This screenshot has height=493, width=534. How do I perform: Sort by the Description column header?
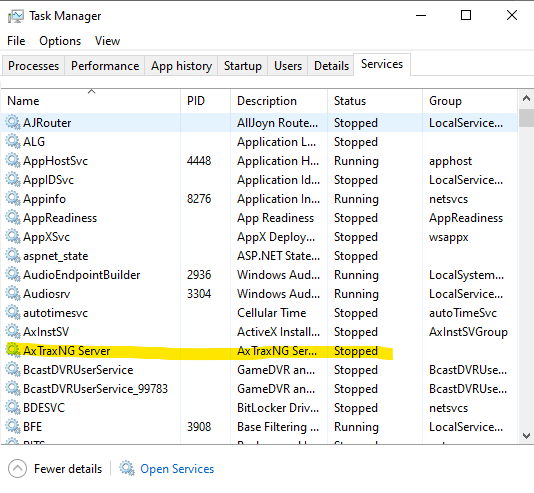pos(279,101)
